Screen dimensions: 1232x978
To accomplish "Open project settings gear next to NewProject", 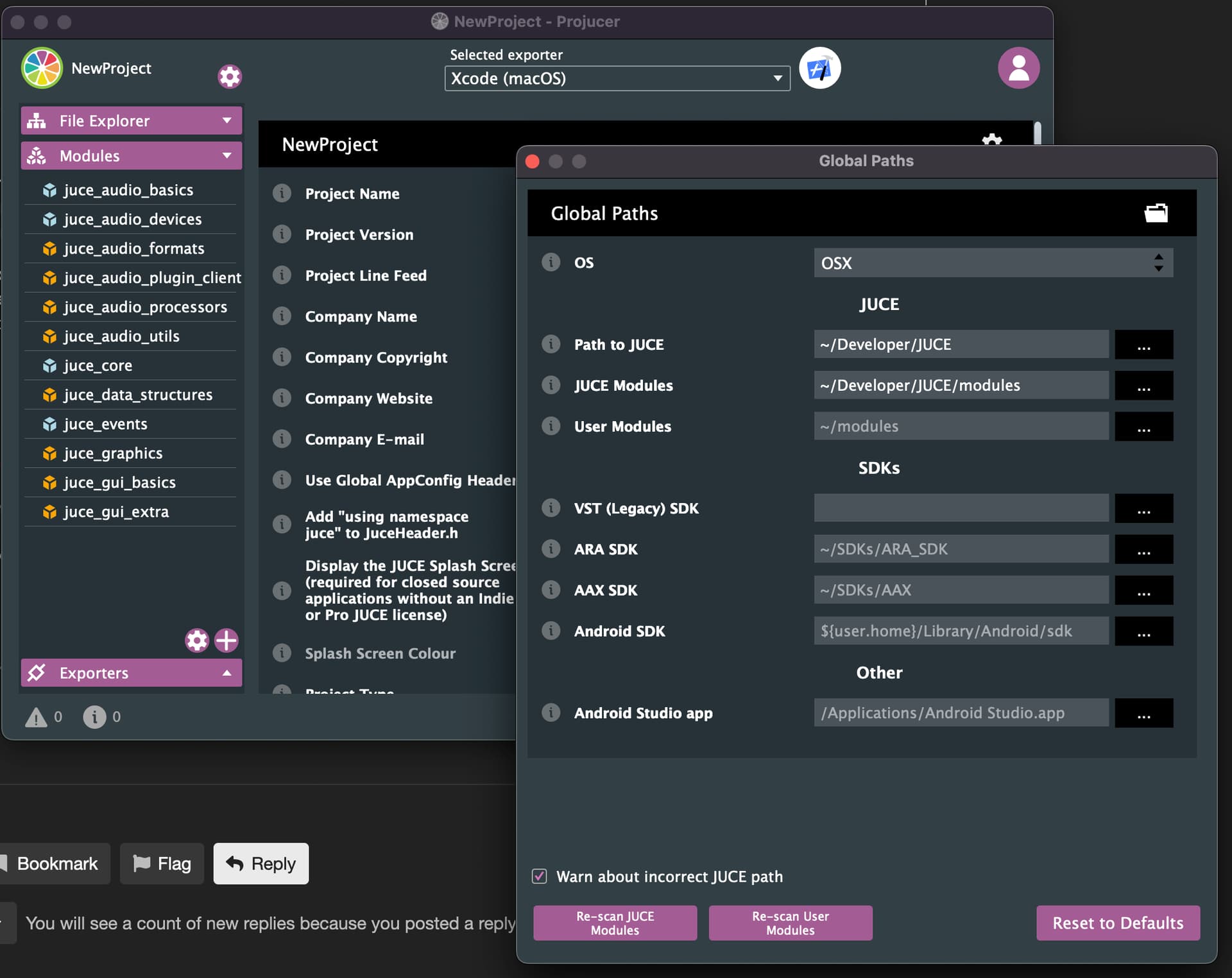I will click(x=230, y=76).
